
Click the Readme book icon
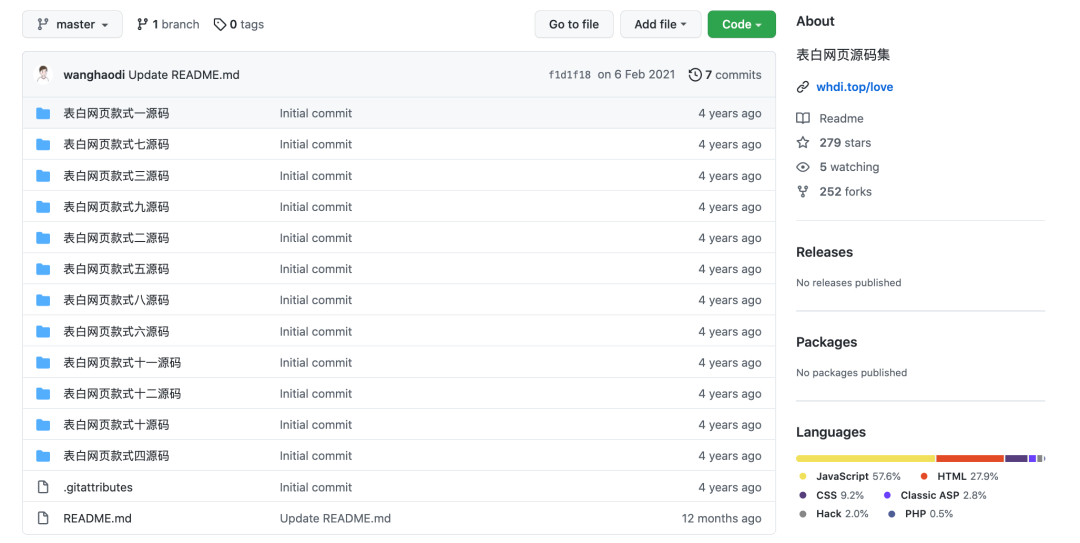tap(802, 119)
